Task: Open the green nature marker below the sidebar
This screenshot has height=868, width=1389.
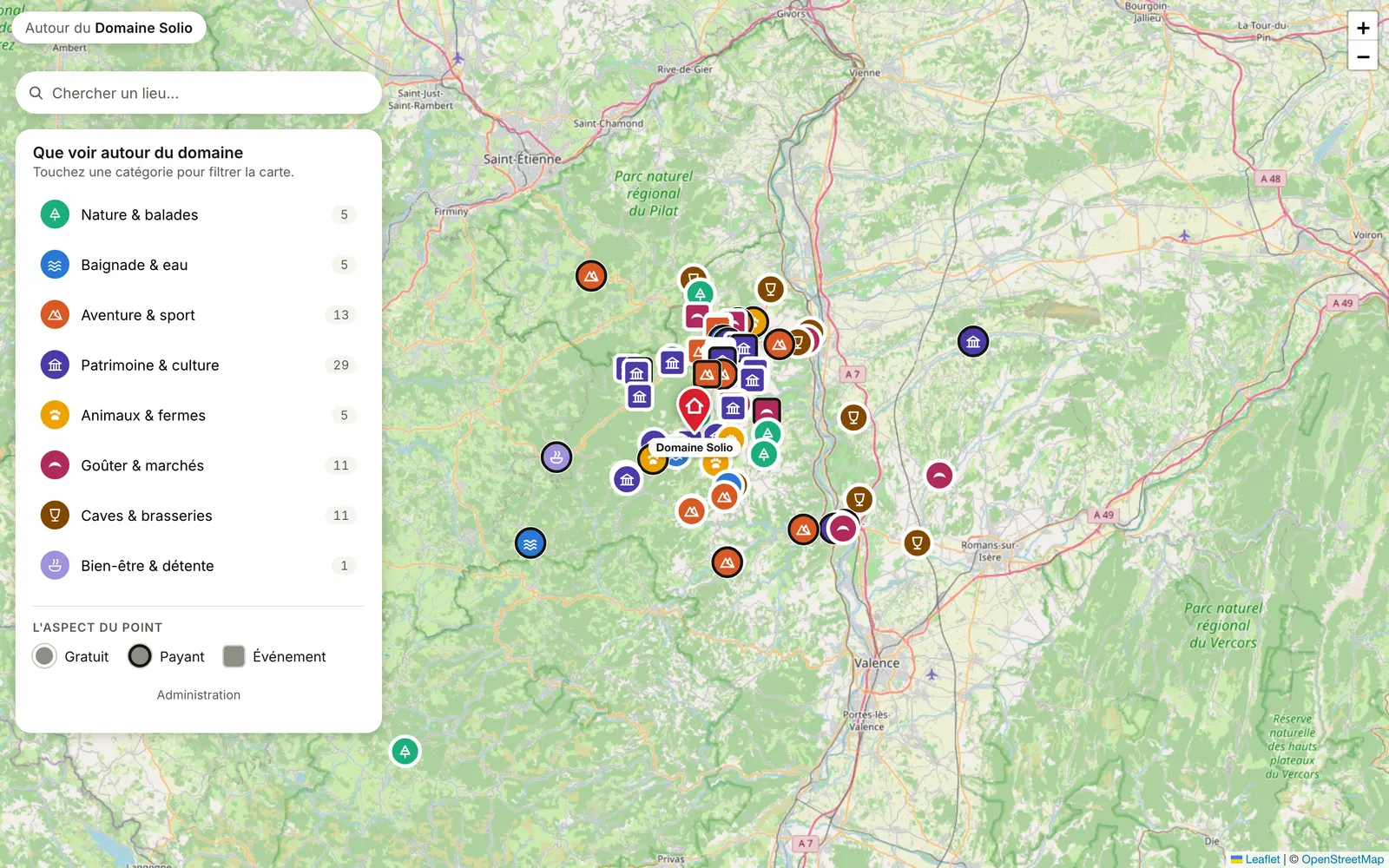Action: 405,752
